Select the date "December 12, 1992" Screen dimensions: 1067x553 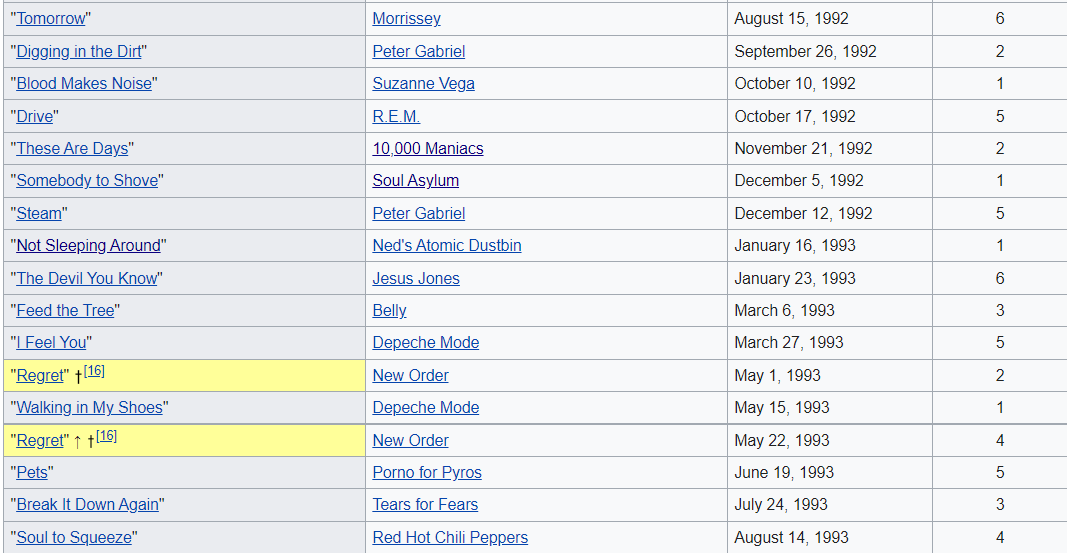point(804,214)
